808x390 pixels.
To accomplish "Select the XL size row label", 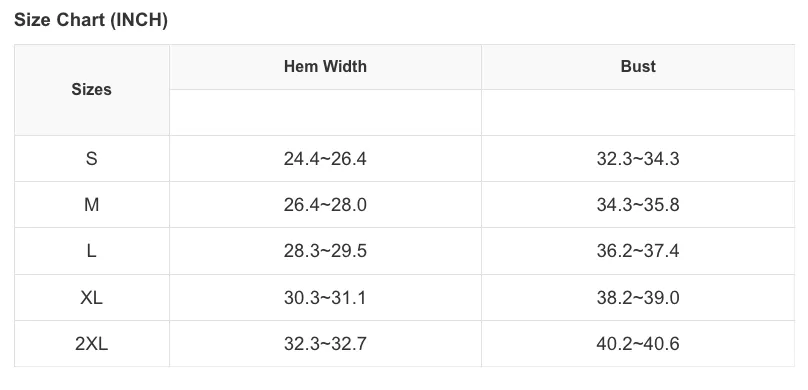I will point(92,297).
